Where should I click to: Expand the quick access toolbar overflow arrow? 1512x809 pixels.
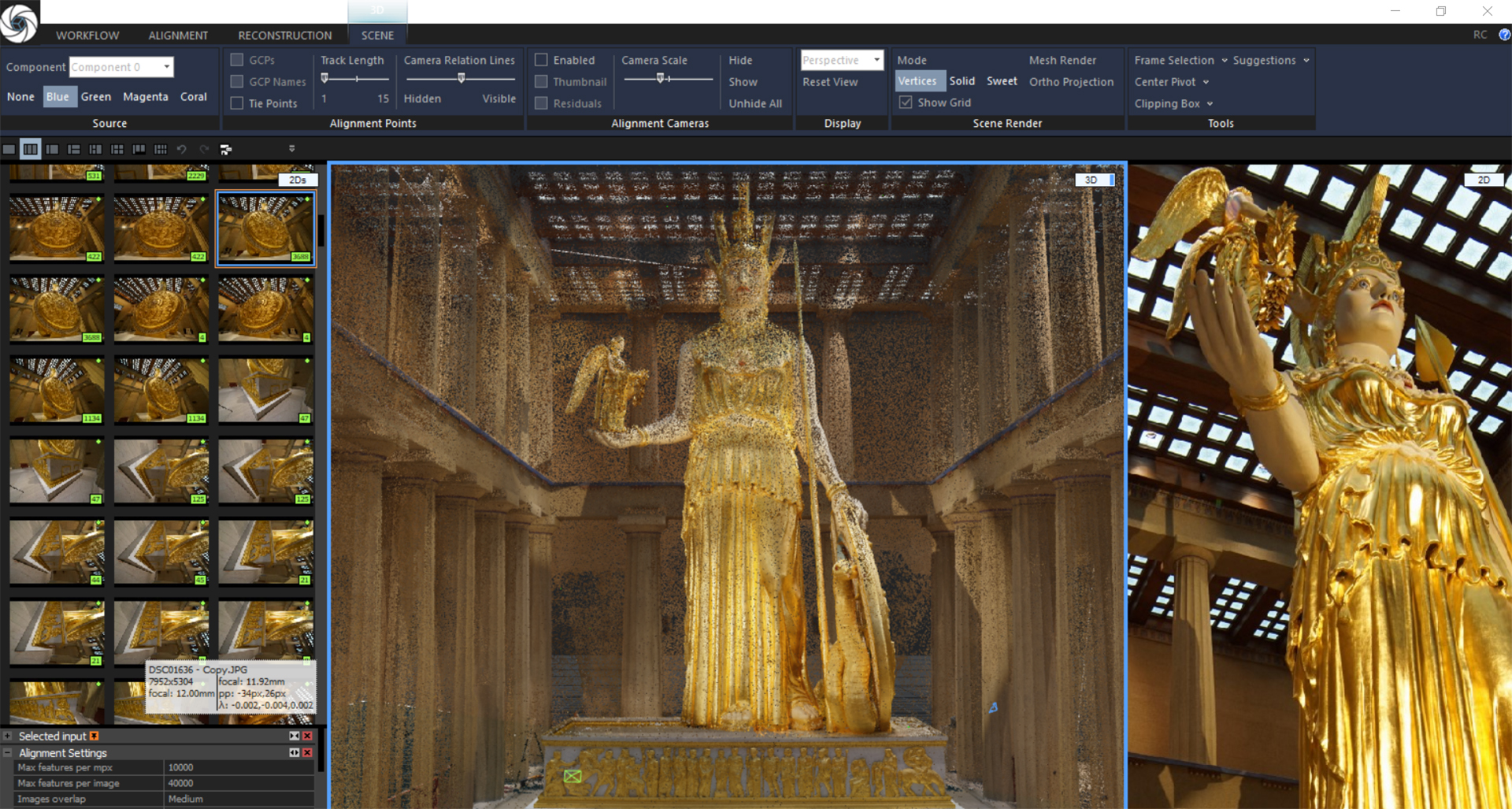(x=291, y=148)
